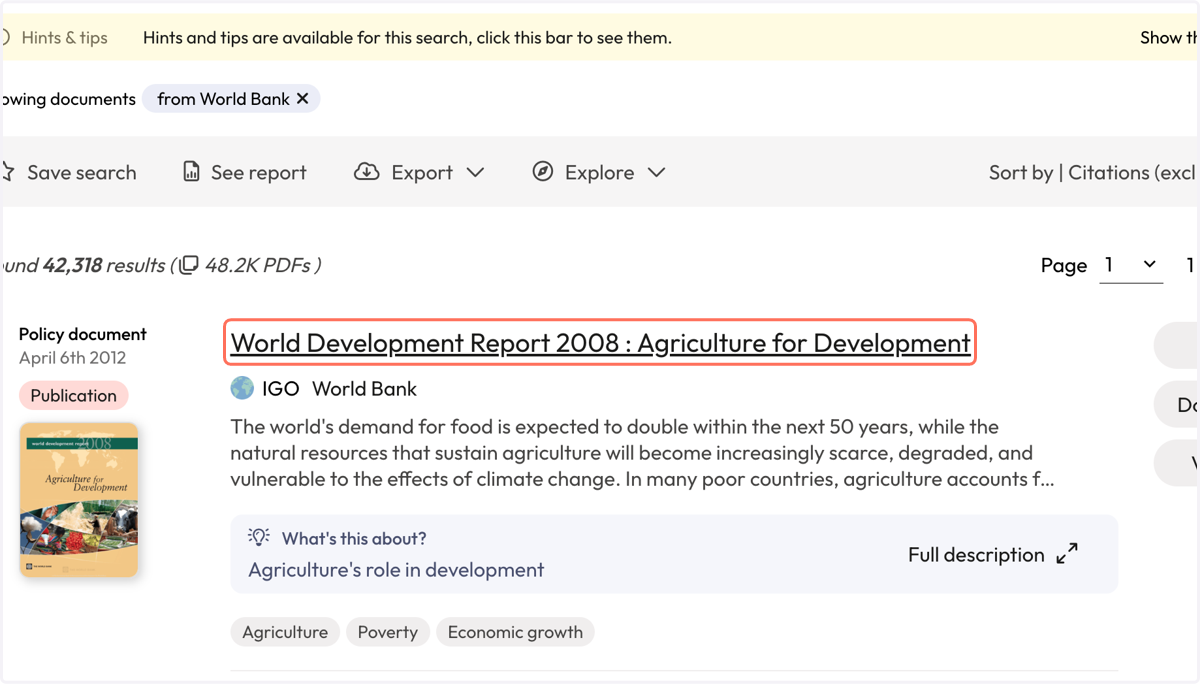The width and height of the screenshot is (1200, 684).
Task: Click the Save search star icon
Action: [x=7, y=172]
